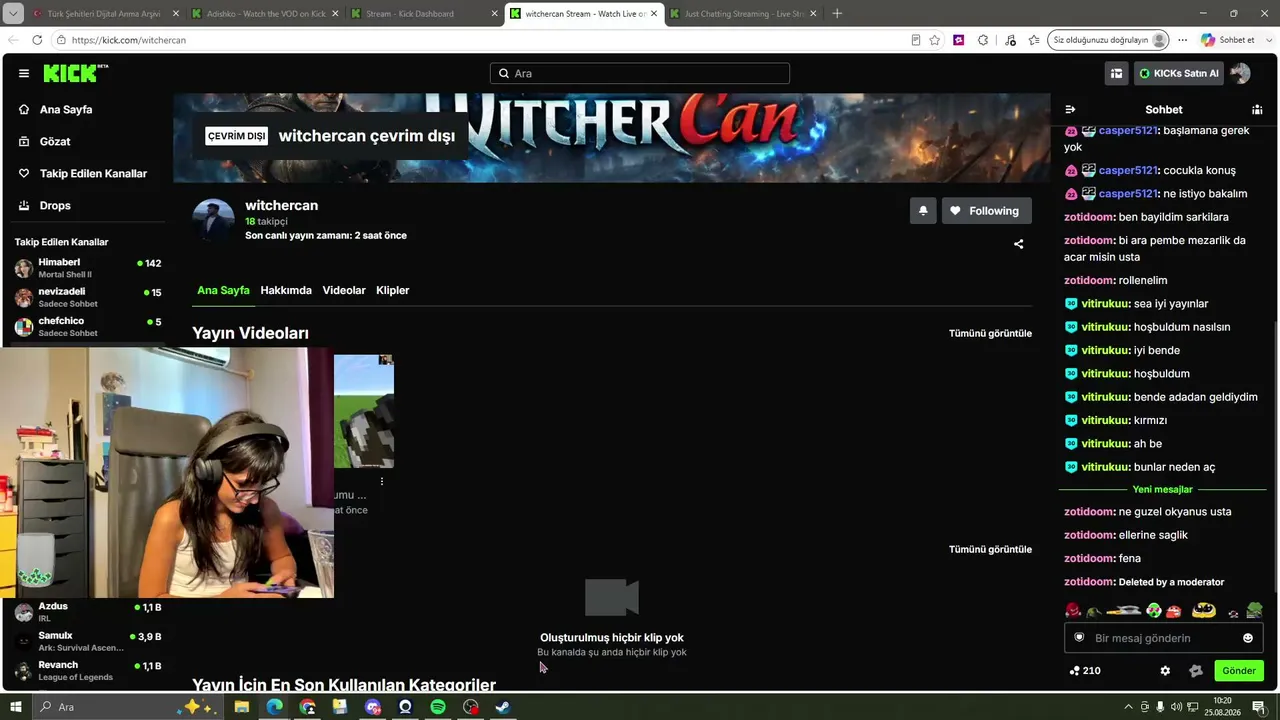Viewport: 1280px width, 720px height.
Task: Open Himaberl channel in followed list
Action: 89,268
